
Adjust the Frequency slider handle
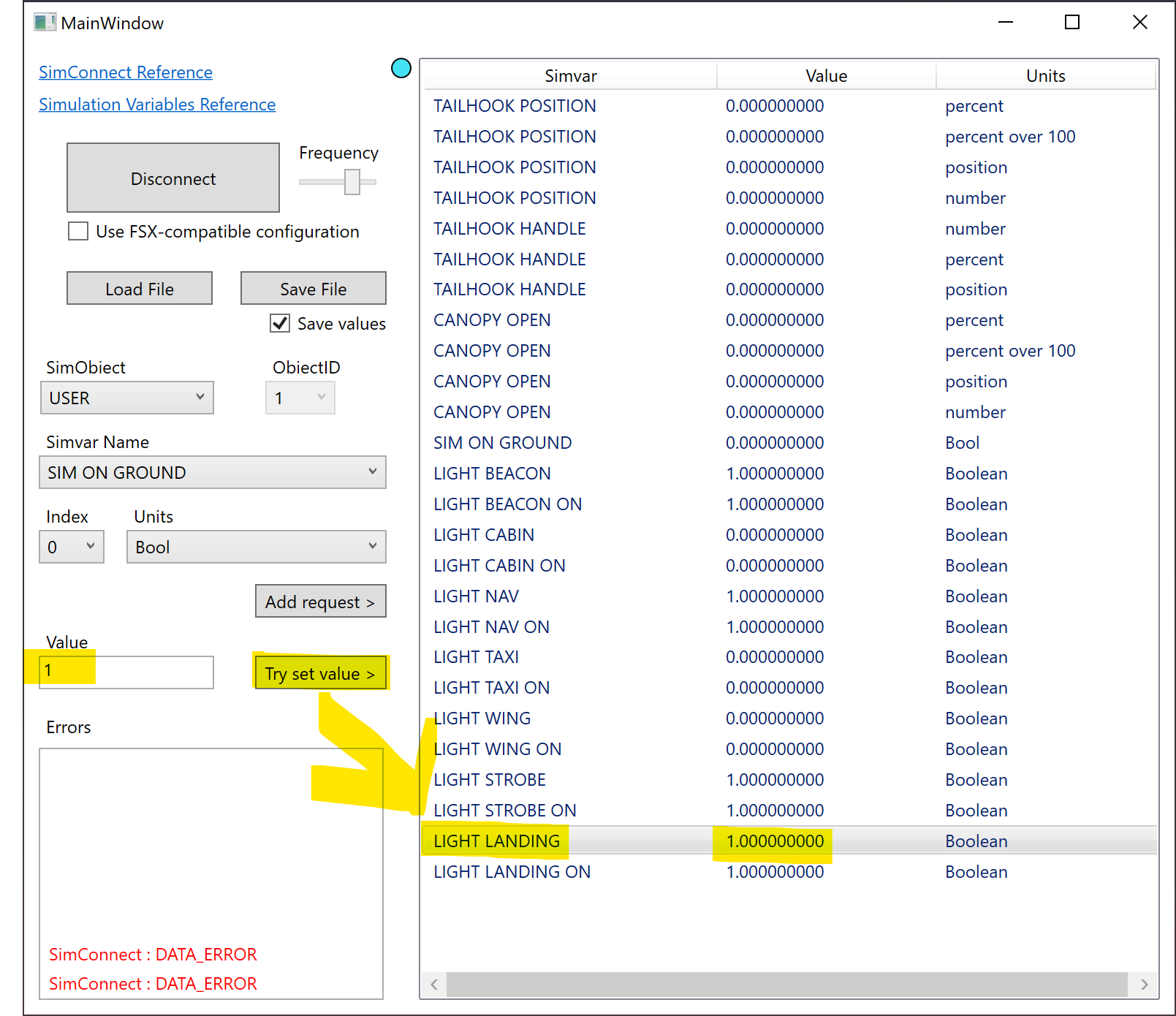click(x=352, y=181)
